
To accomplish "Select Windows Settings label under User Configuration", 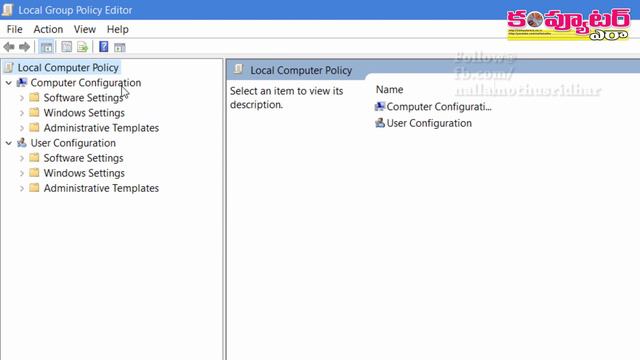I will pyautogui.click(x=84, y=173).
